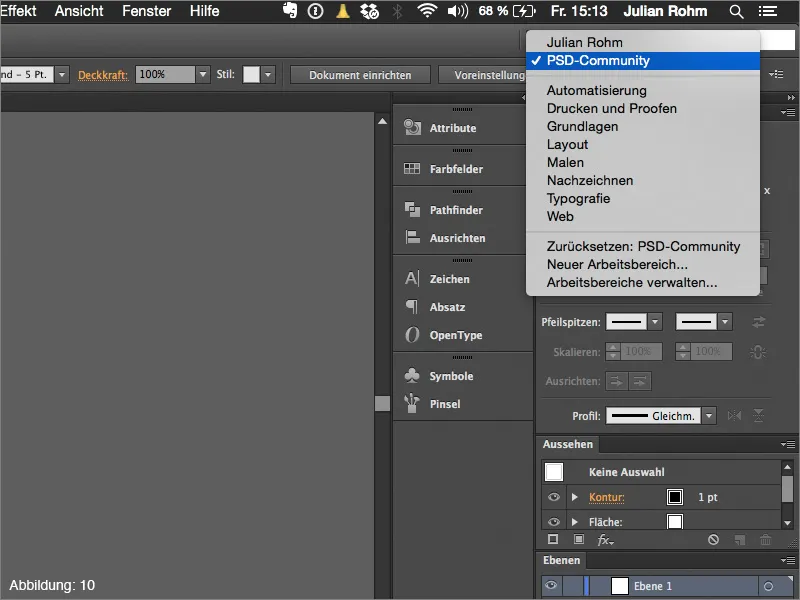Open Ebenen panel options menu icon
The image size is (800, 600).
788,560
